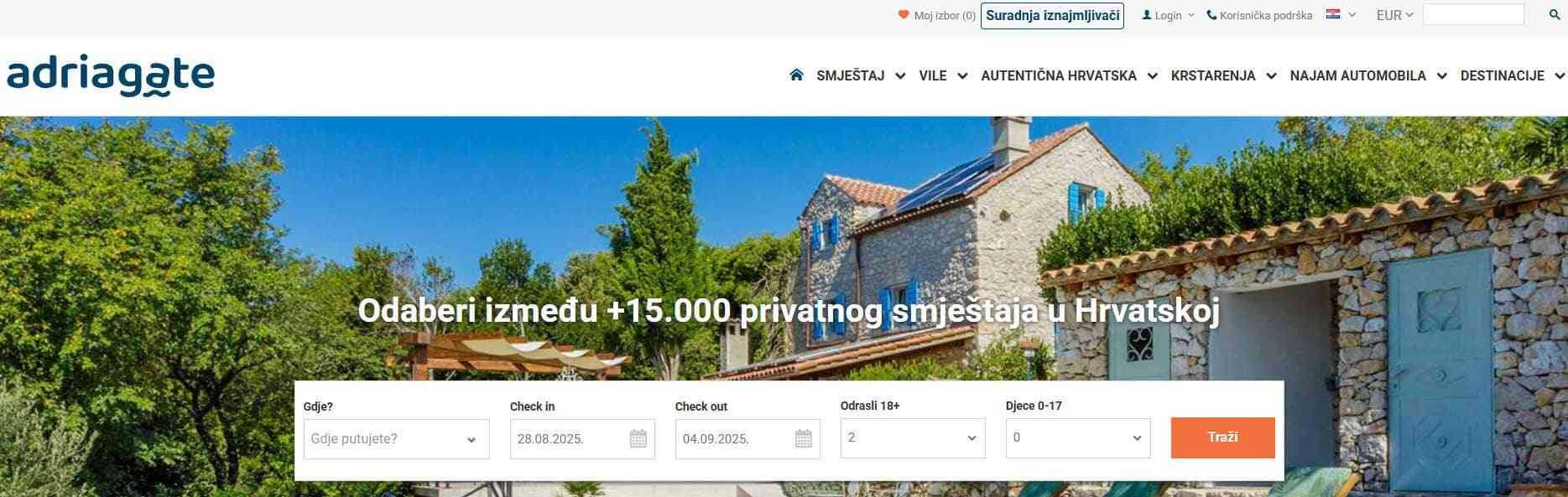Open the SMJEŠTAJ menu
The image size is (1568, 497).
[x=861, y=75]
